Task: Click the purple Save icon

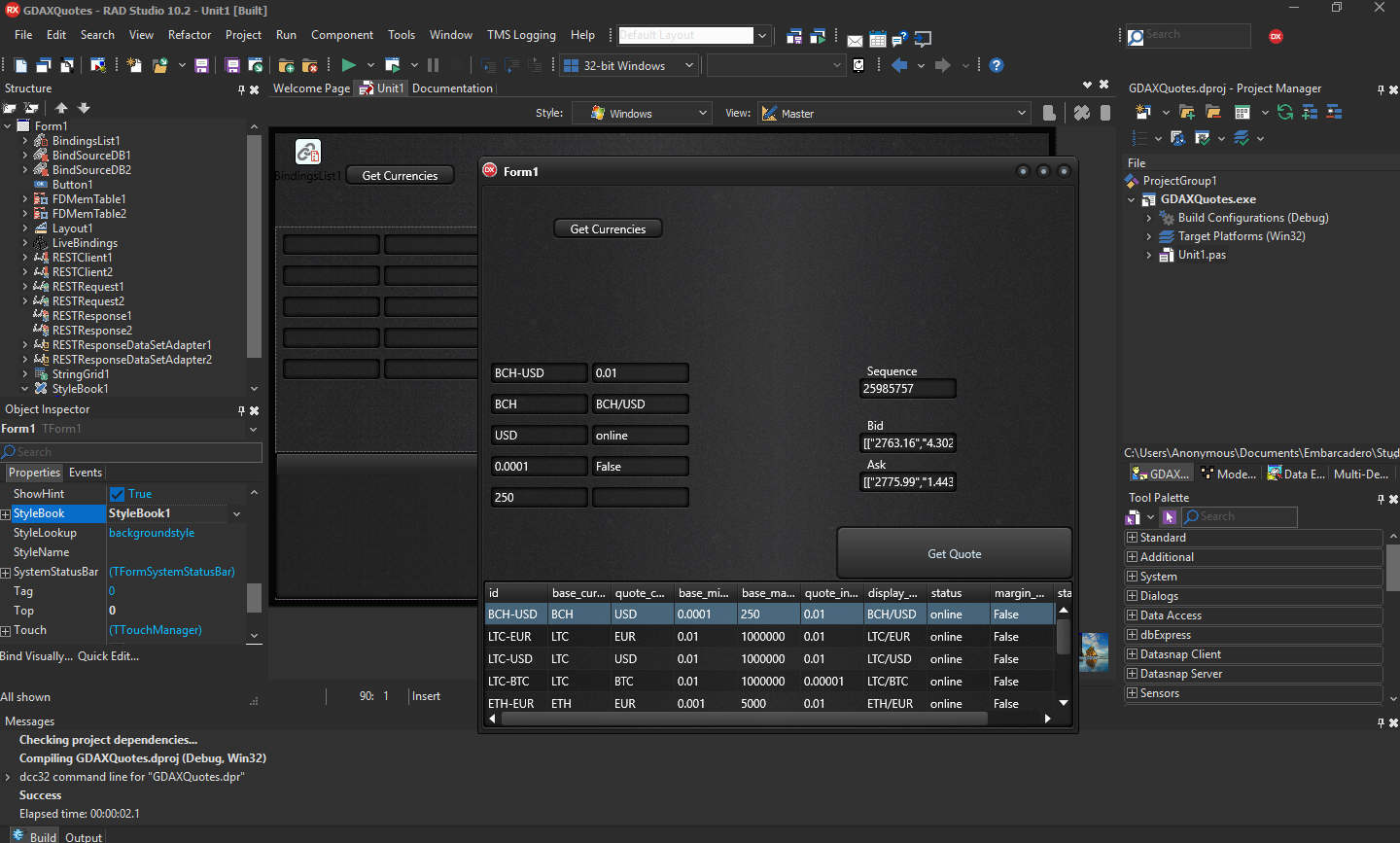Action: 201,65
